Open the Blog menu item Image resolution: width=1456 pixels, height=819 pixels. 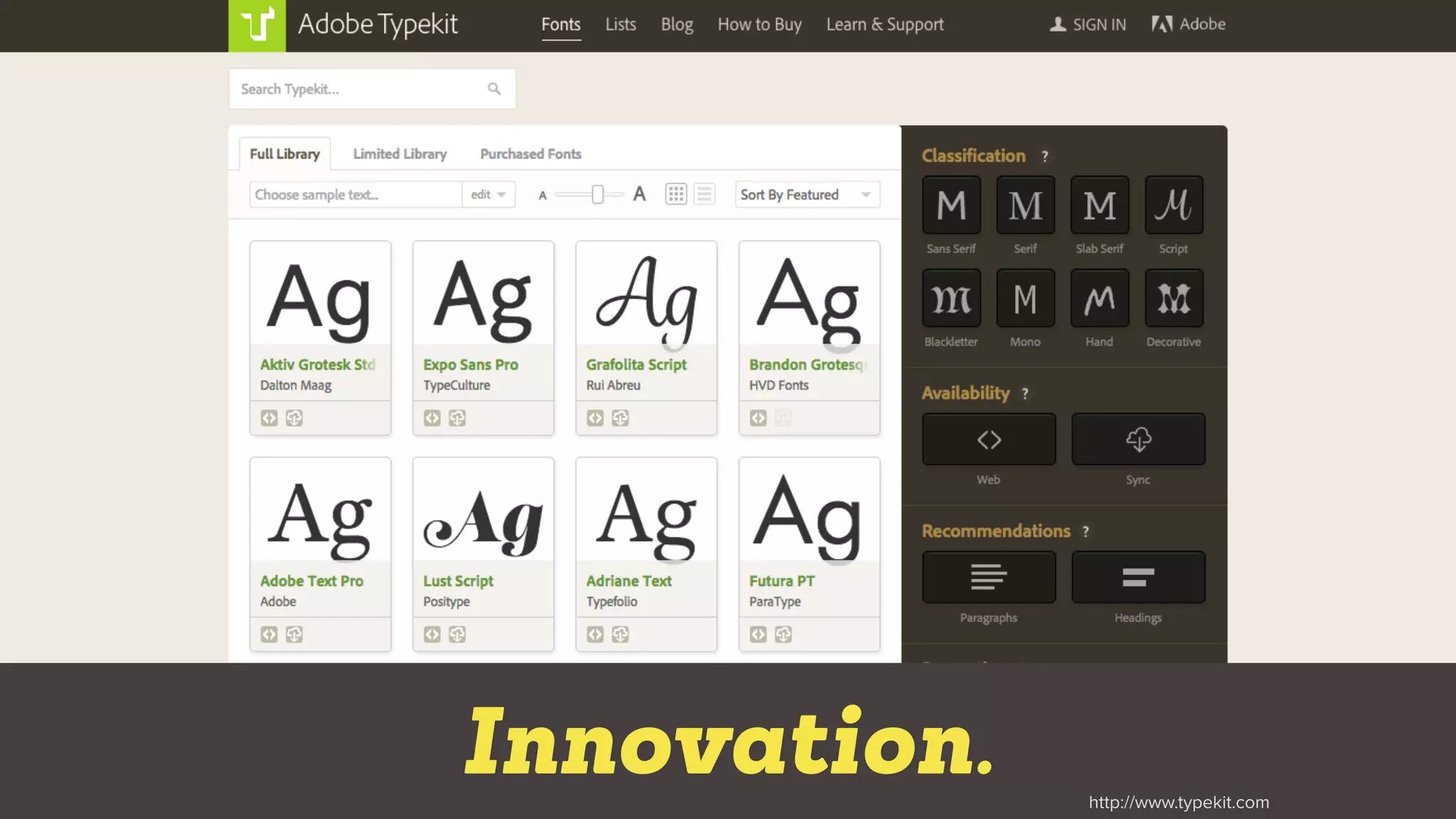(677, 25)
